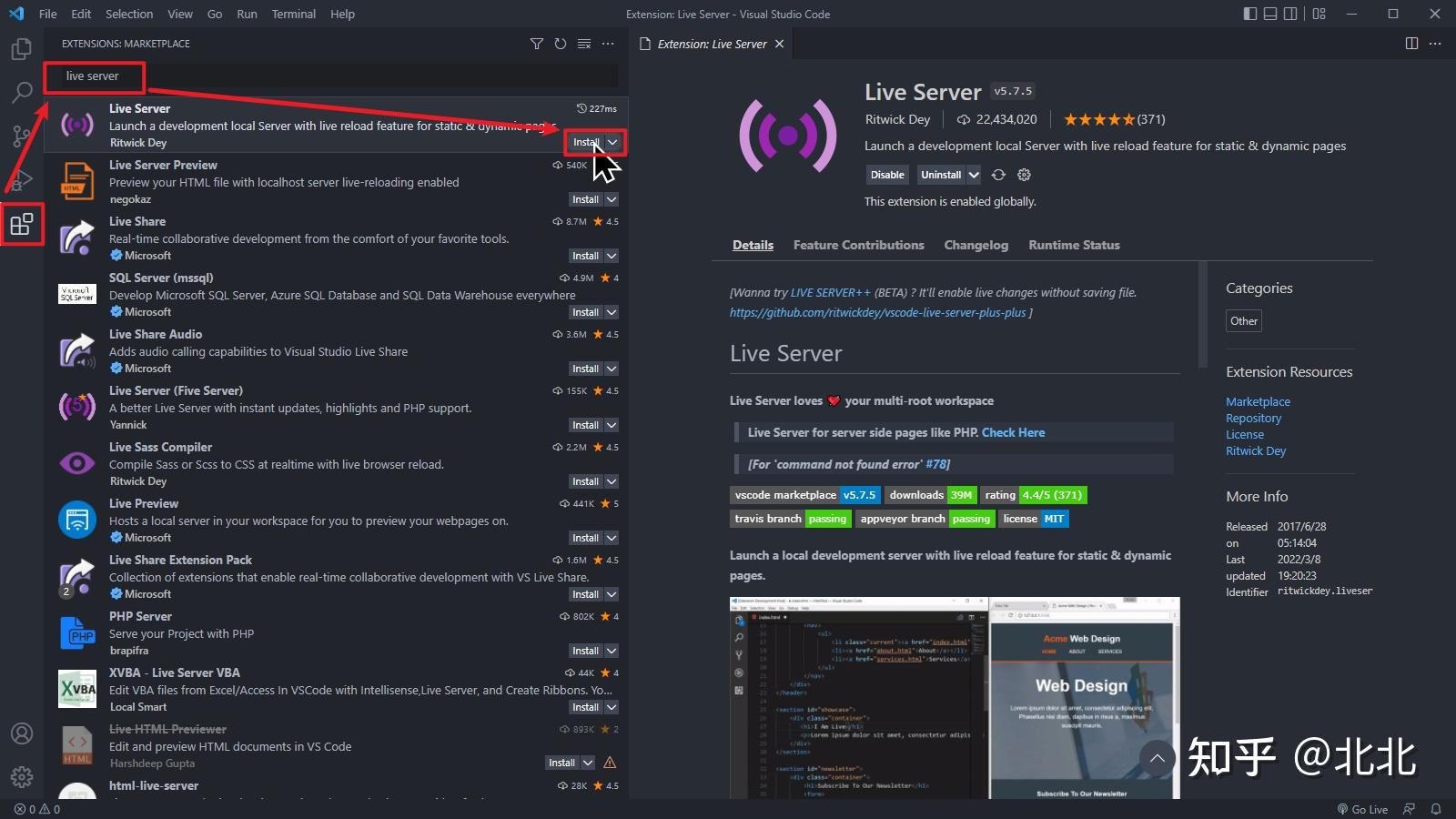Click the live server search input field
Viewport: 1456px width, 819px height.
point(94,76)
